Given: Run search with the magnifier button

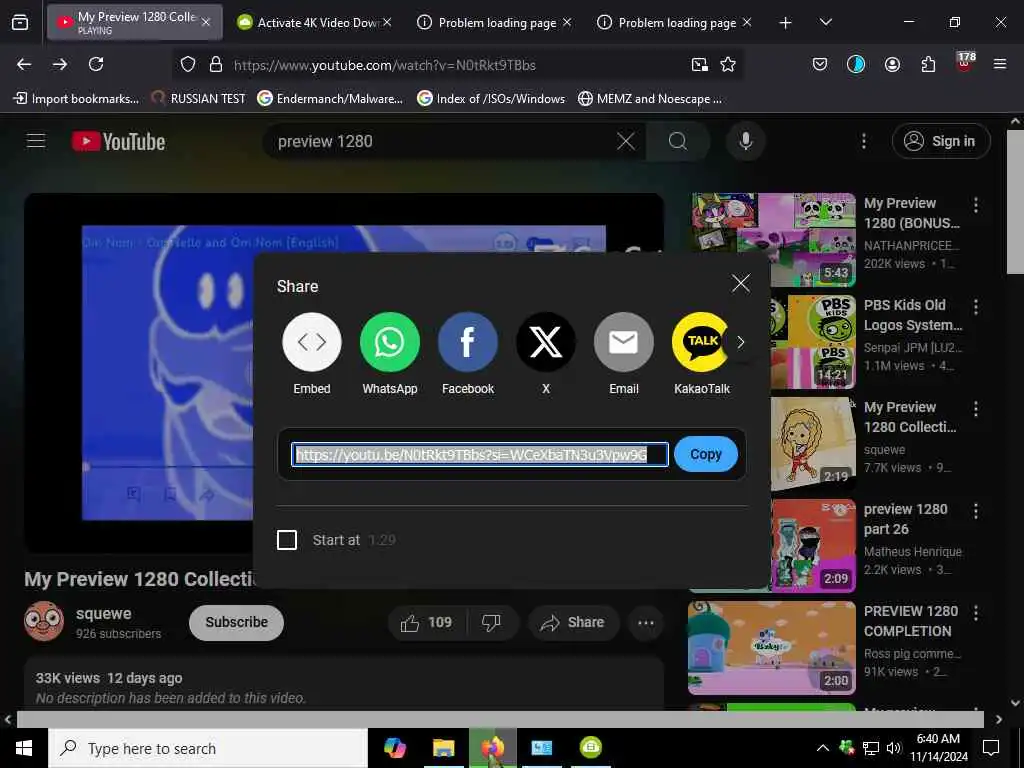Looking at the screenshot, I should (677, 141).
